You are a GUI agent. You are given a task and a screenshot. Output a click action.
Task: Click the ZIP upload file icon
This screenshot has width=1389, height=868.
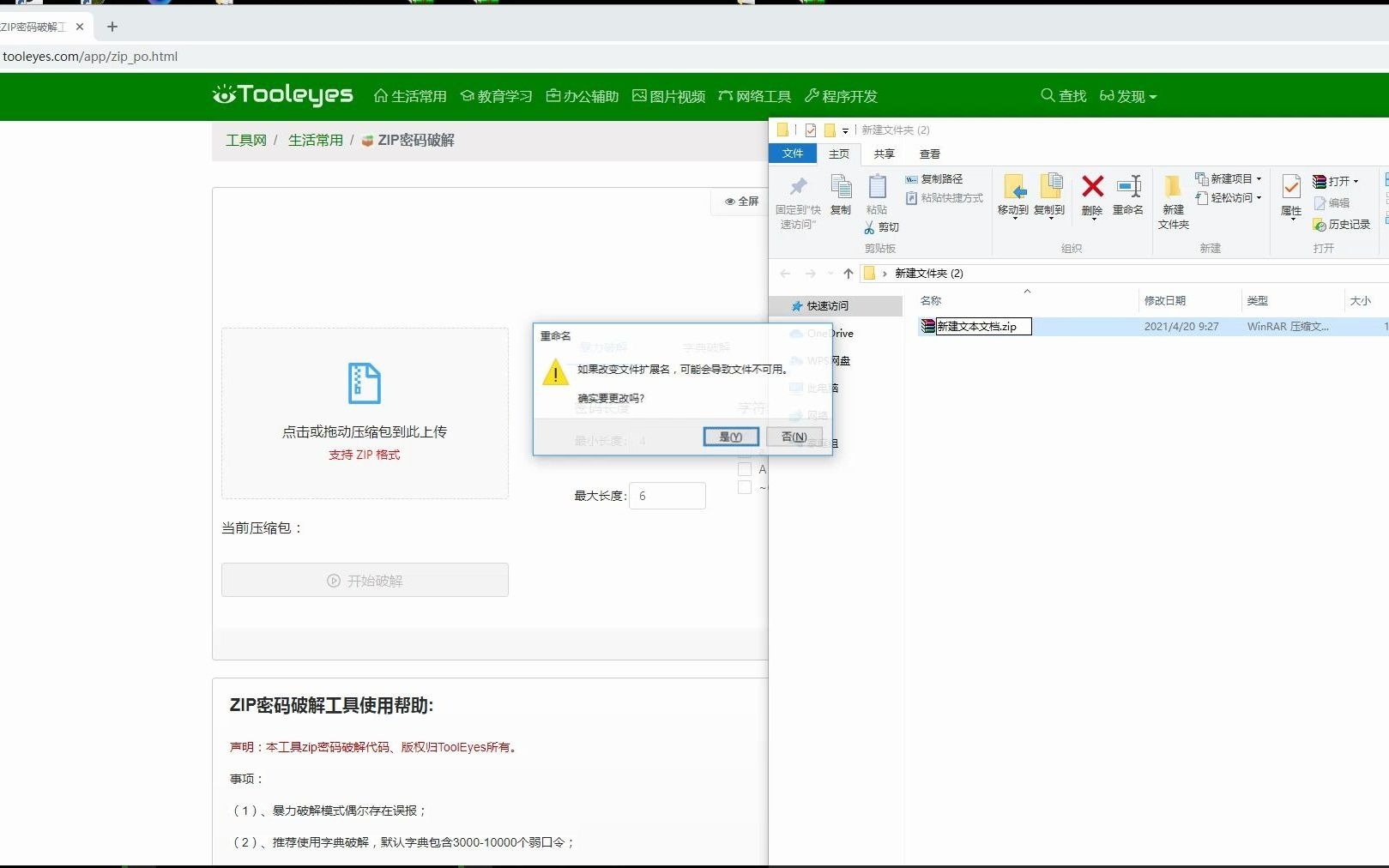click(365, 383)
